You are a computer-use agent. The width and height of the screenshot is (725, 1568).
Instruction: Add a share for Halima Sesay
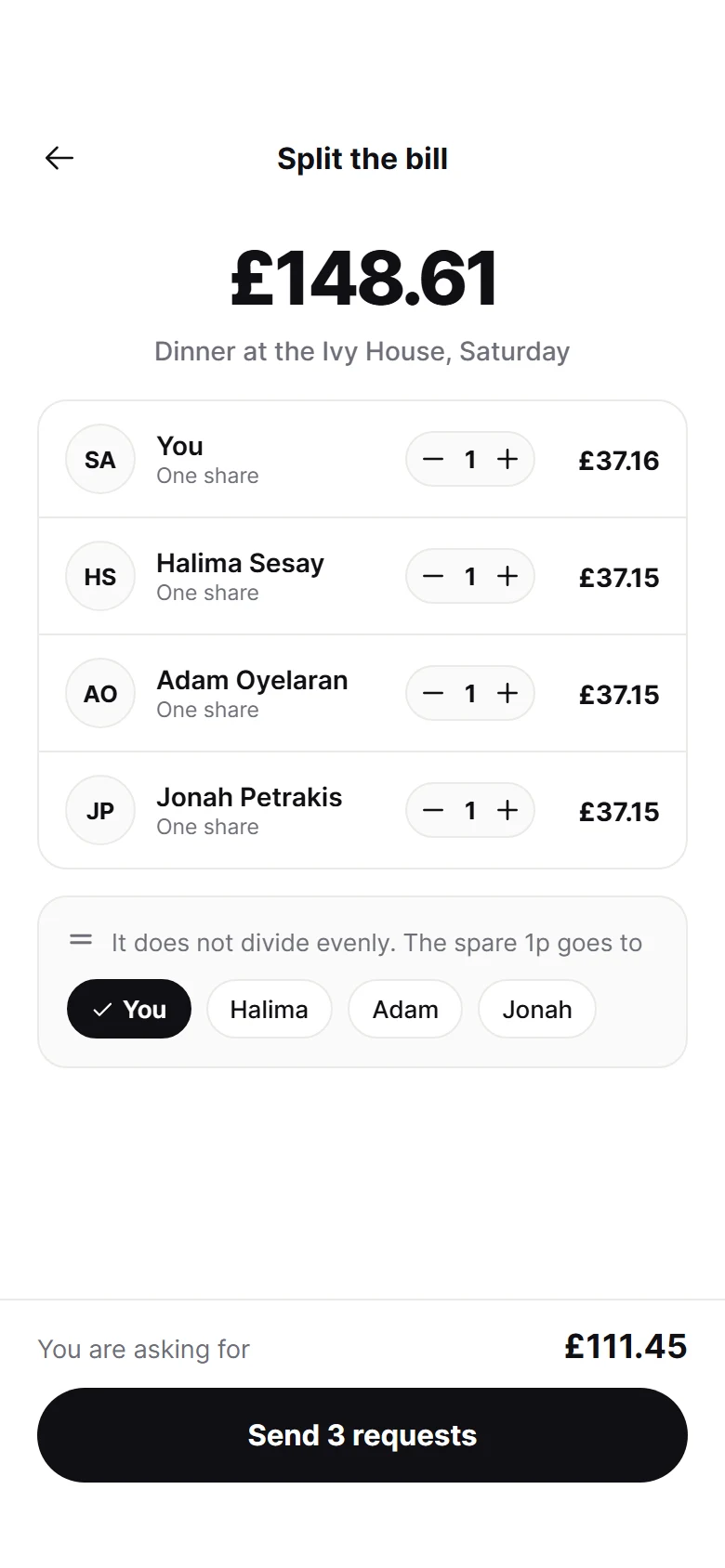(507, 576)
